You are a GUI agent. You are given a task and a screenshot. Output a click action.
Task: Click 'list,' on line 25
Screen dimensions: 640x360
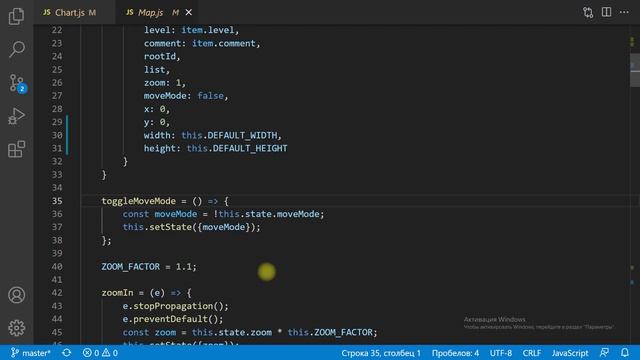[157, 69]
